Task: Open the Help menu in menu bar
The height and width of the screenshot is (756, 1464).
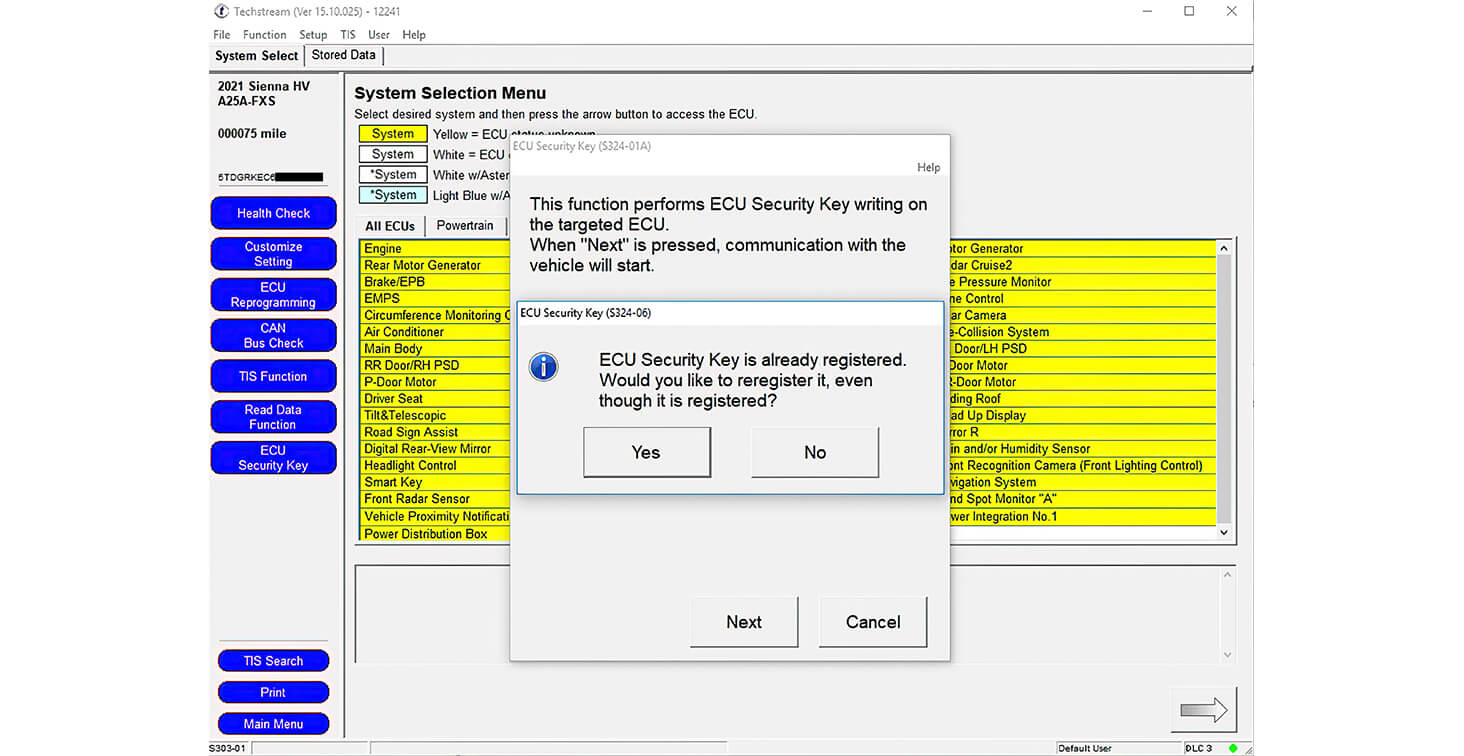Action: (414, 35)
